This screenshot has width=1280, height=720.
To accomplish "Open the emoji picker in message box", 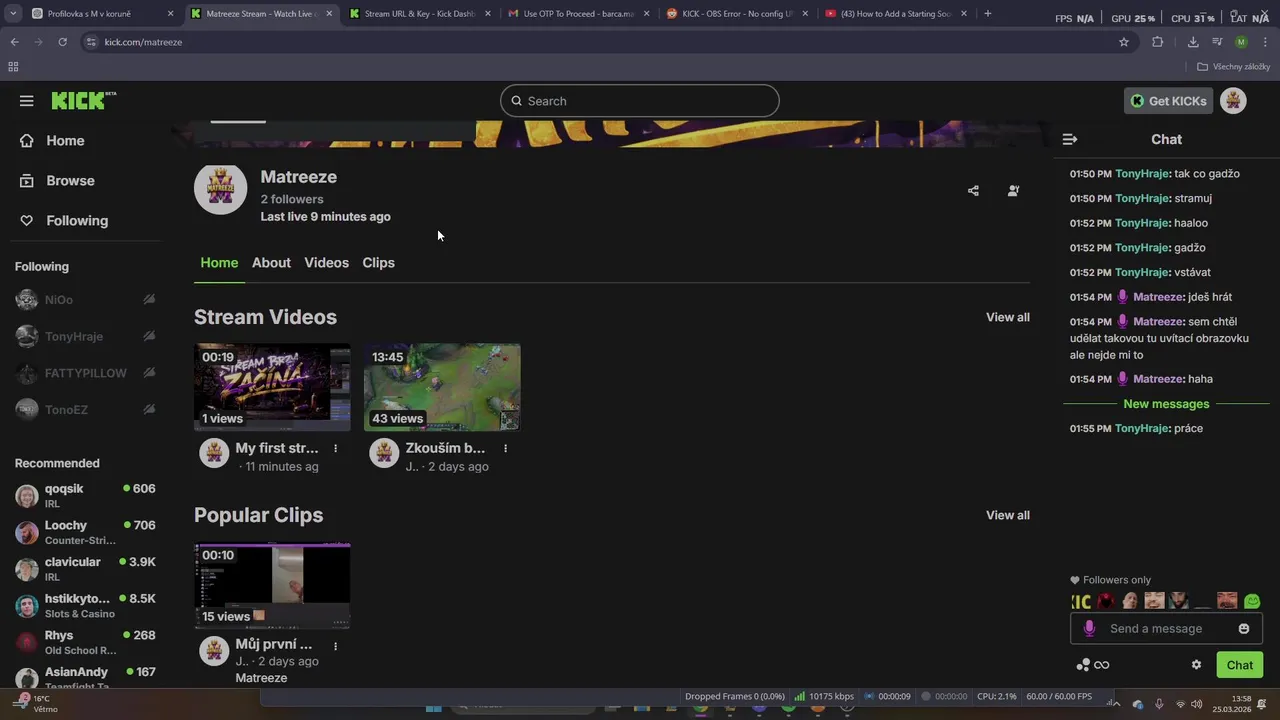I will tap(1244, 629).
